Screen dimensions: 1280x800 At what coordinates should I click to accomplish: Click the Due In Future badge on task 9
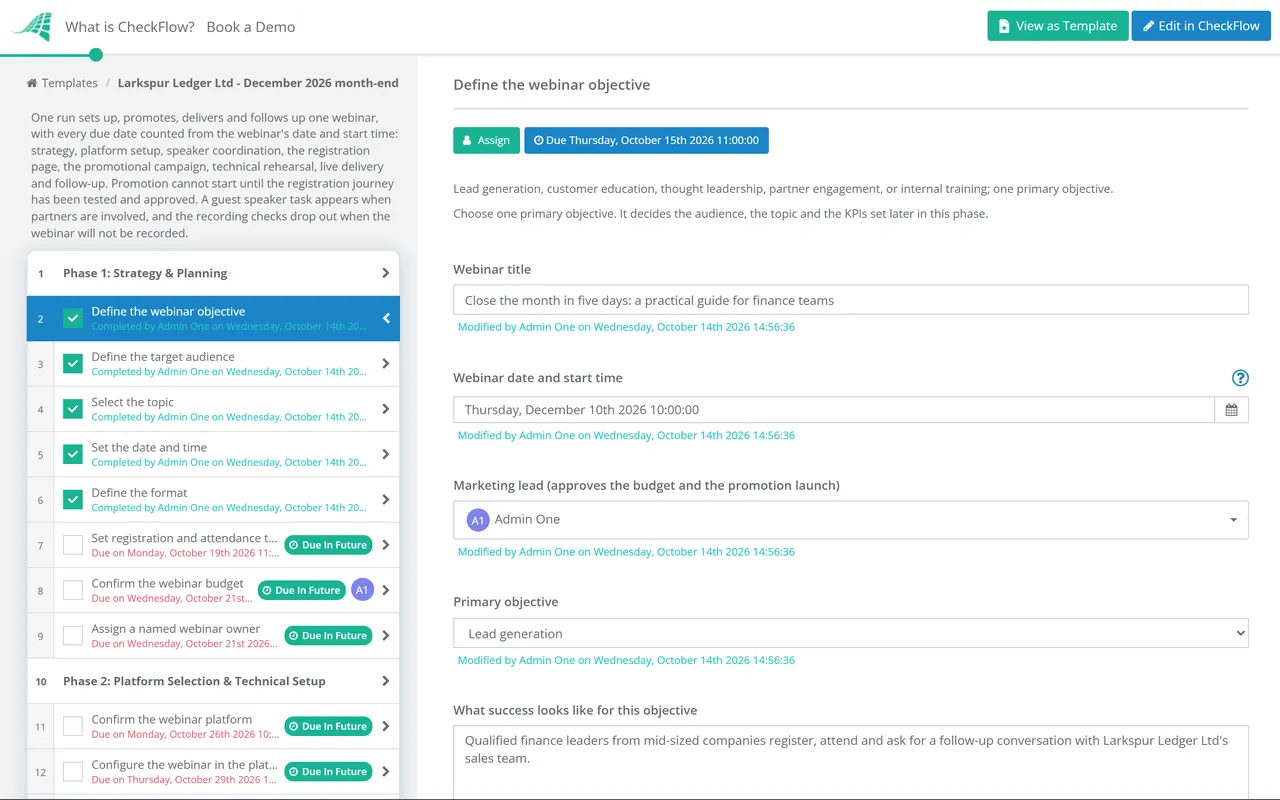328,636
